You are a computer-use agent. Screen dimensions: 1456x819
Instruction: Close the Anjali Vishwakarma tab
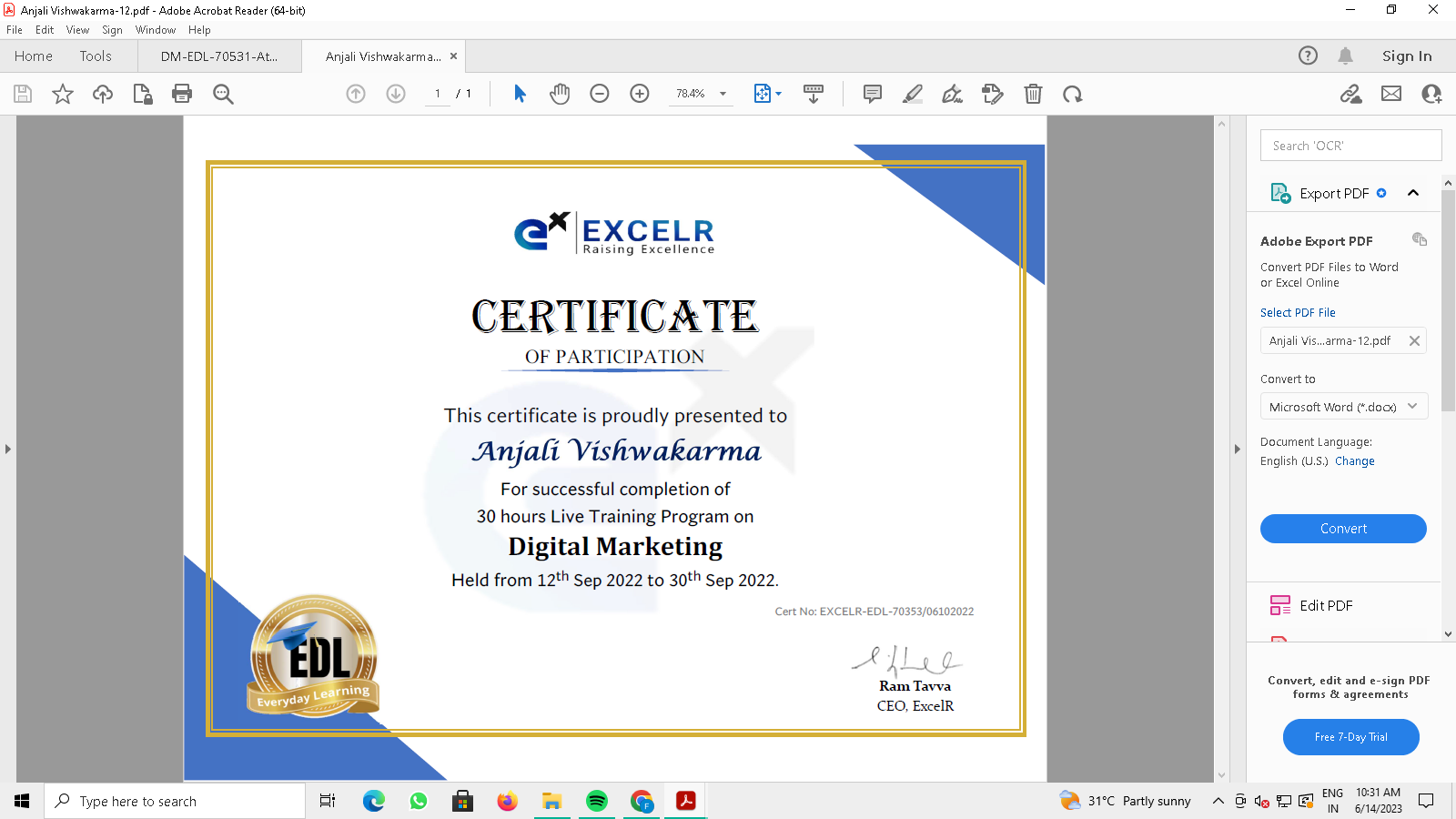click(x=453, y=56)
